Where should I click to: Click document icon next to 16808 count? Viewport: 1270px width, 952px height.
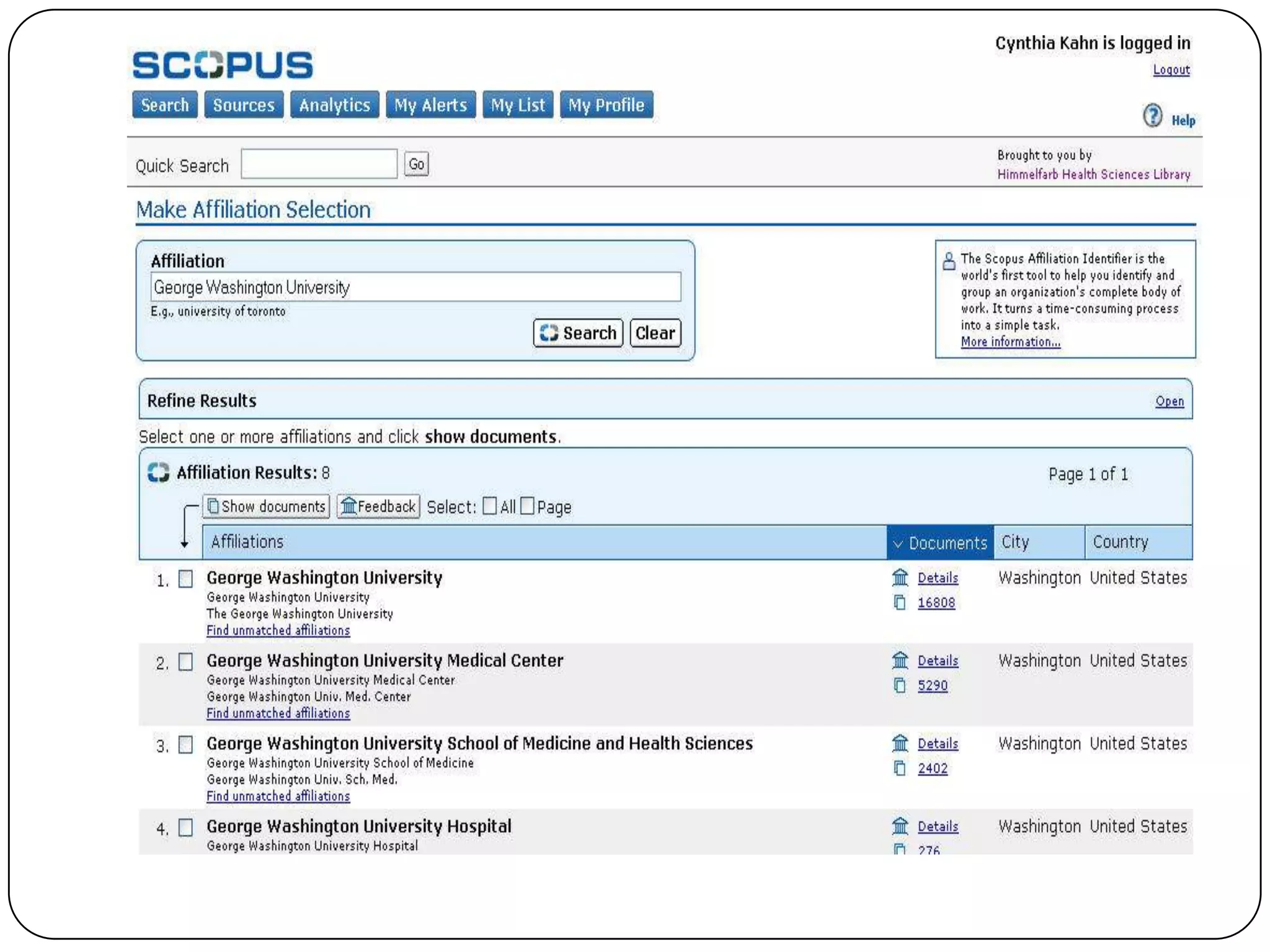point(900,602)
